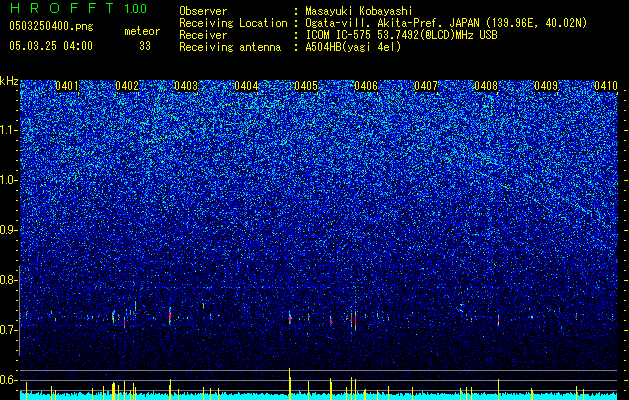Click the 0410 time marker

pyautogui.click(x=606, y=86)
